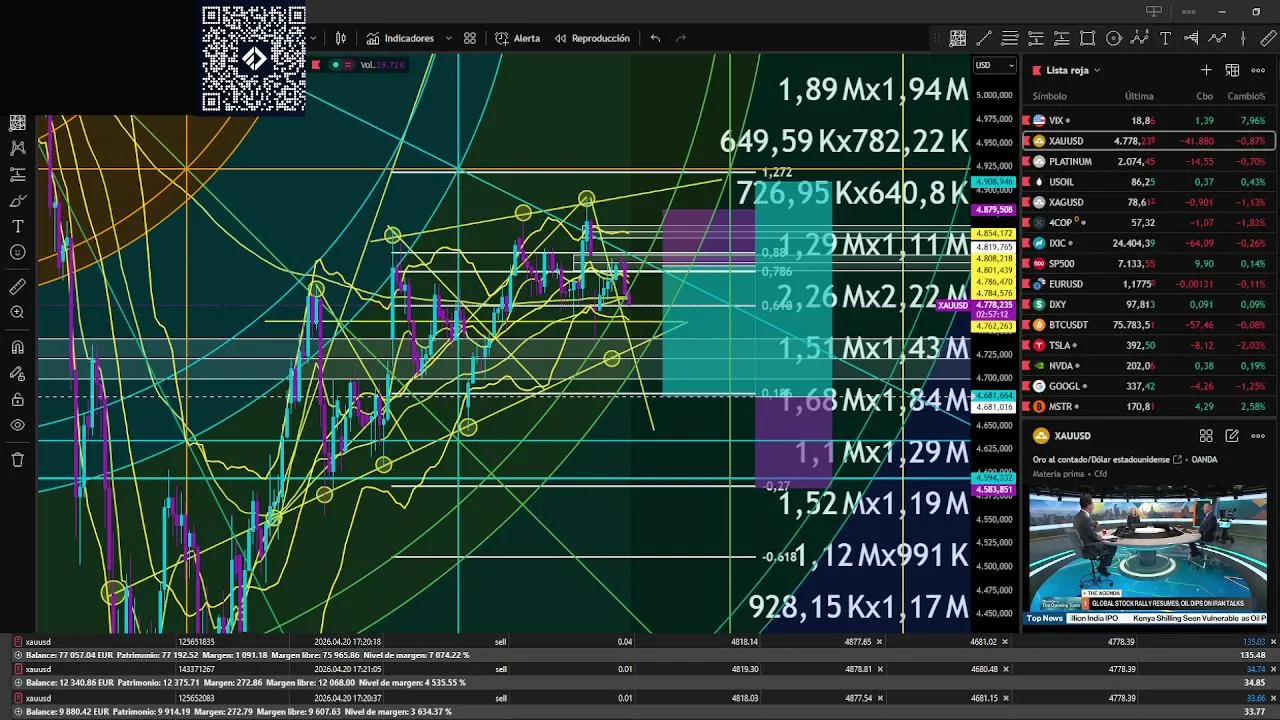Sort watchlist by Última column
This screenshot has height=720, width=1280.
[x=1139, y=96]
